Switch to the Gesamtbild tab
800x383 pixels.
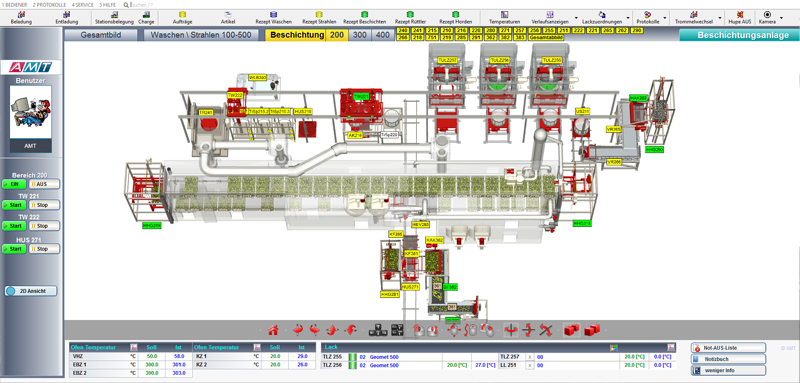(x=101, y=35)
